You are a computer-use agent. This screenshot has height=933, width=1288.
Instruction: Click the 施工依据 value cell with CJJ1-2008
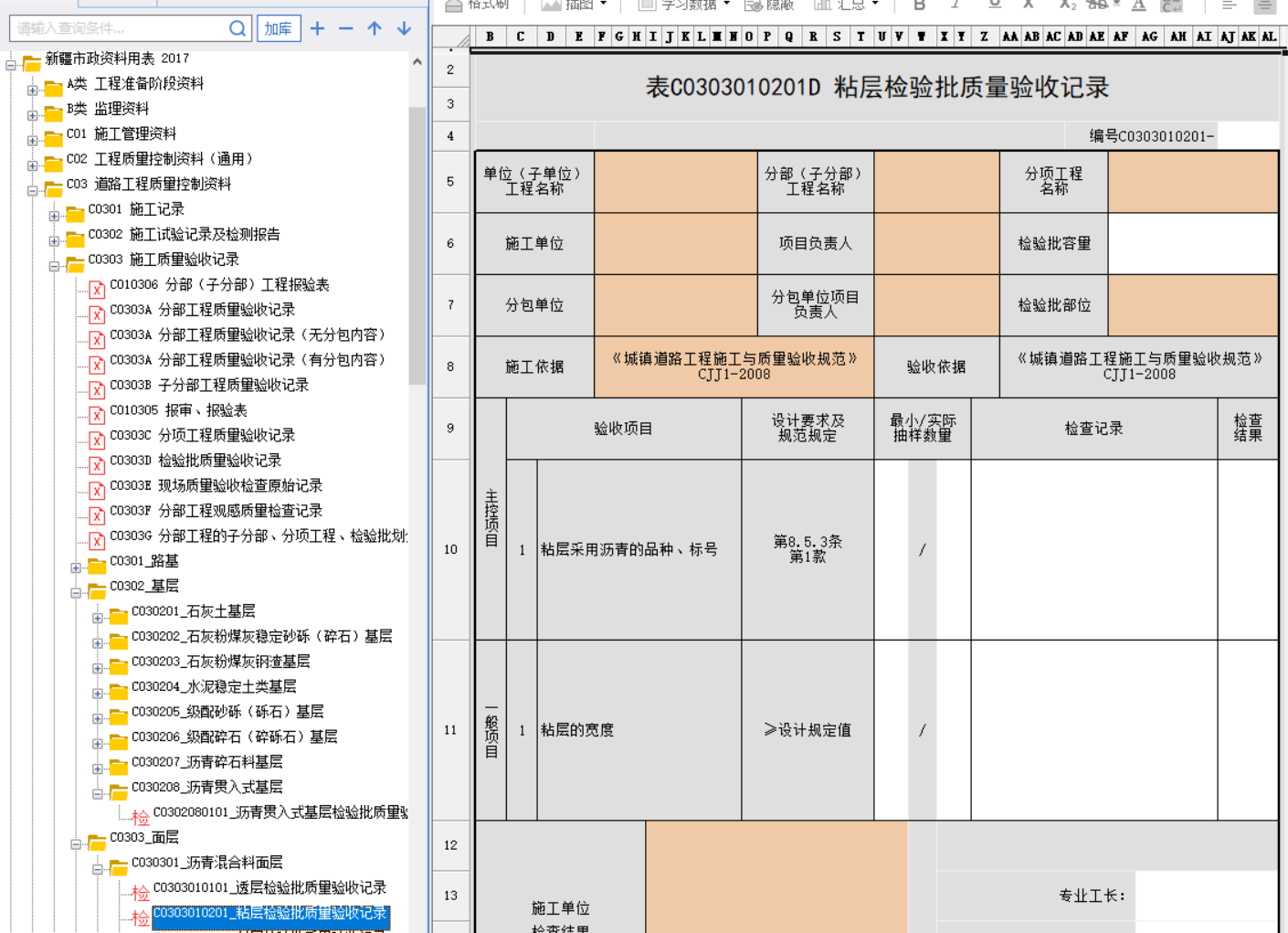tap(734, 366)
